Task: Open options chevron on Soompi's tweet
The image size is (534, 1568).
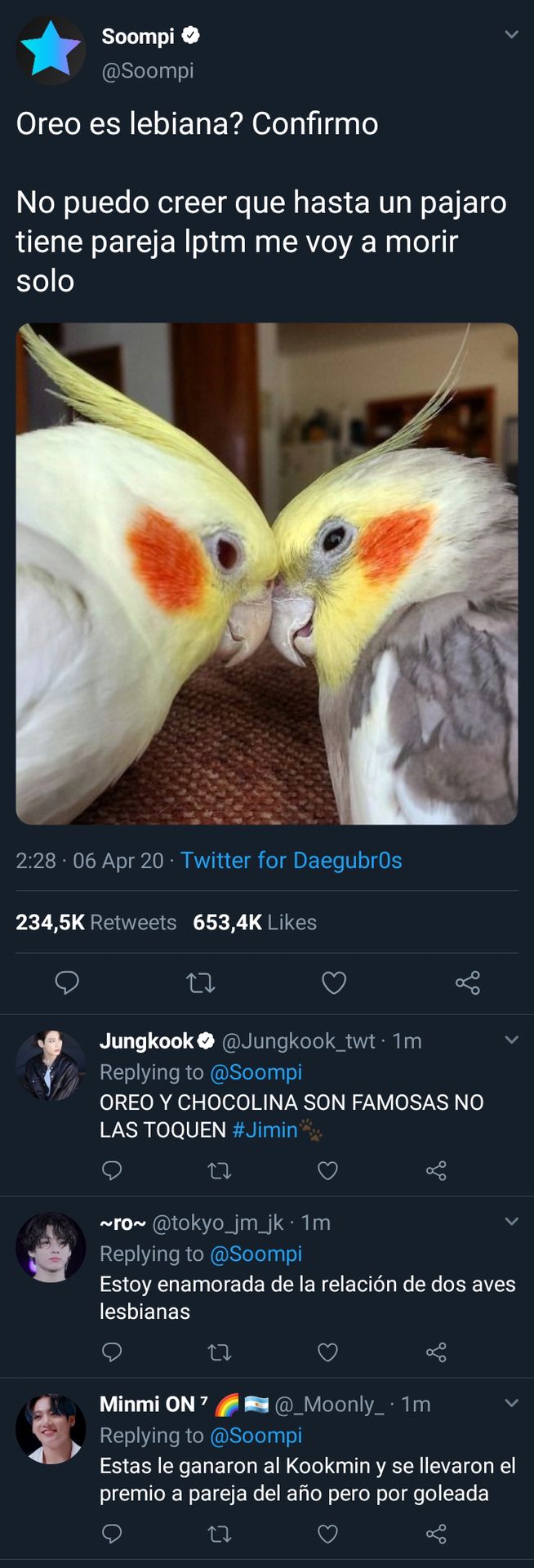Action: tap(512, 34)
